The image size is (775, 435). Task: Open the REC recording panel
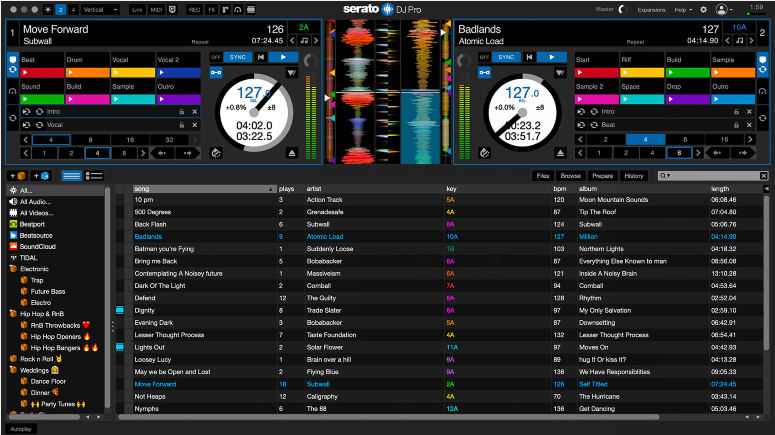pos(194,9)
